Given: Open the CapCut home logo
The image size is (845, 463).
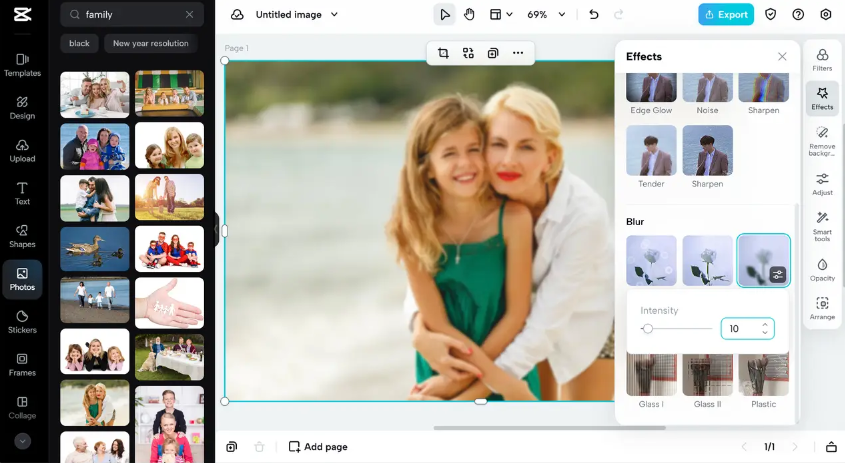Looking at the screenshot, I should tap(22, 15).
